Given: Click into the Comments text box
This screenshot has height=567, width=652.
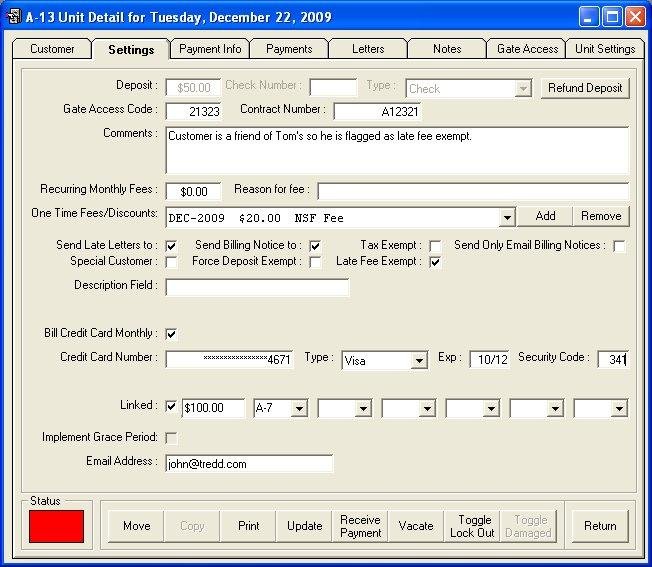Looking at the screenshot, I should 397,150.
